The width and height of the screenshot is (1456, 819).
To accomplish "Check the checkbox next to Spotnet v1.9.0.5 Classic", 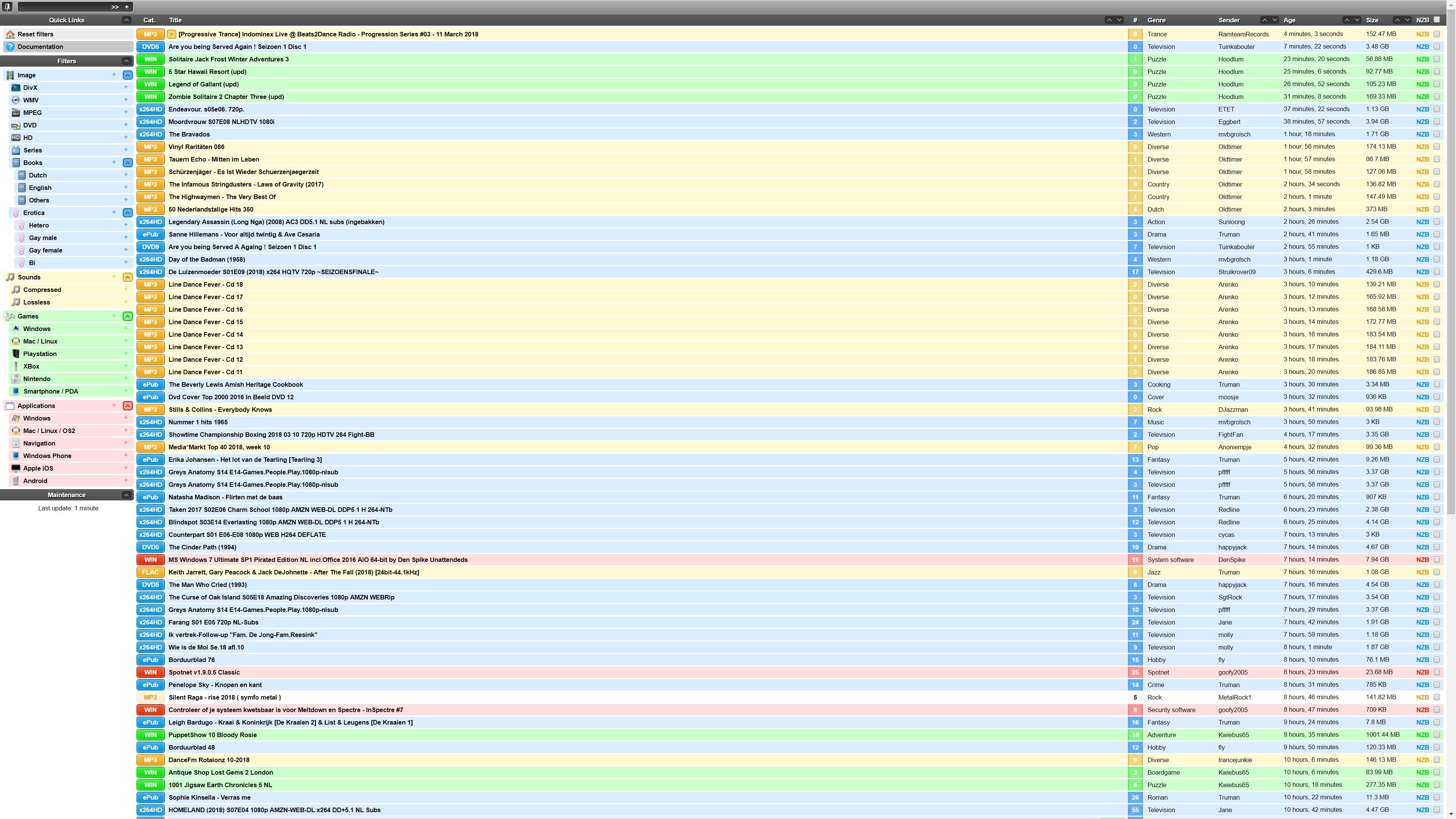I will coord(1437,672).
